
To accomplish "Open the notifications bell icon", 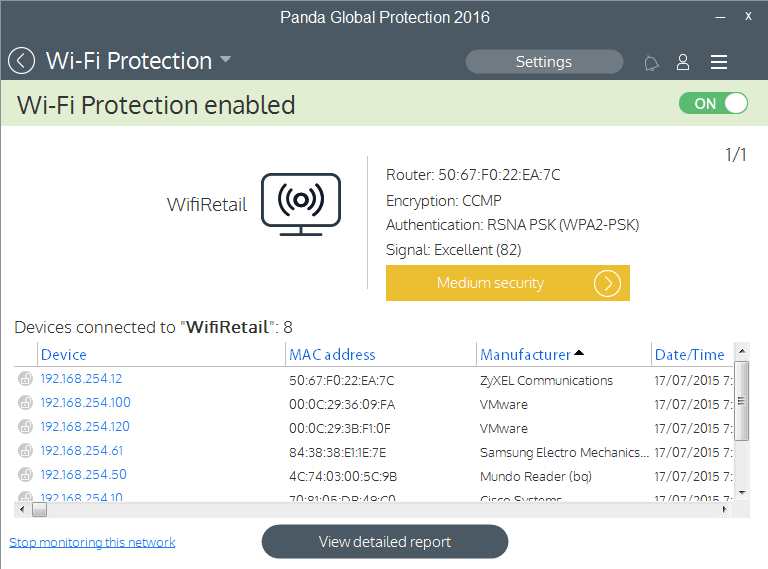I will [651, 63].
